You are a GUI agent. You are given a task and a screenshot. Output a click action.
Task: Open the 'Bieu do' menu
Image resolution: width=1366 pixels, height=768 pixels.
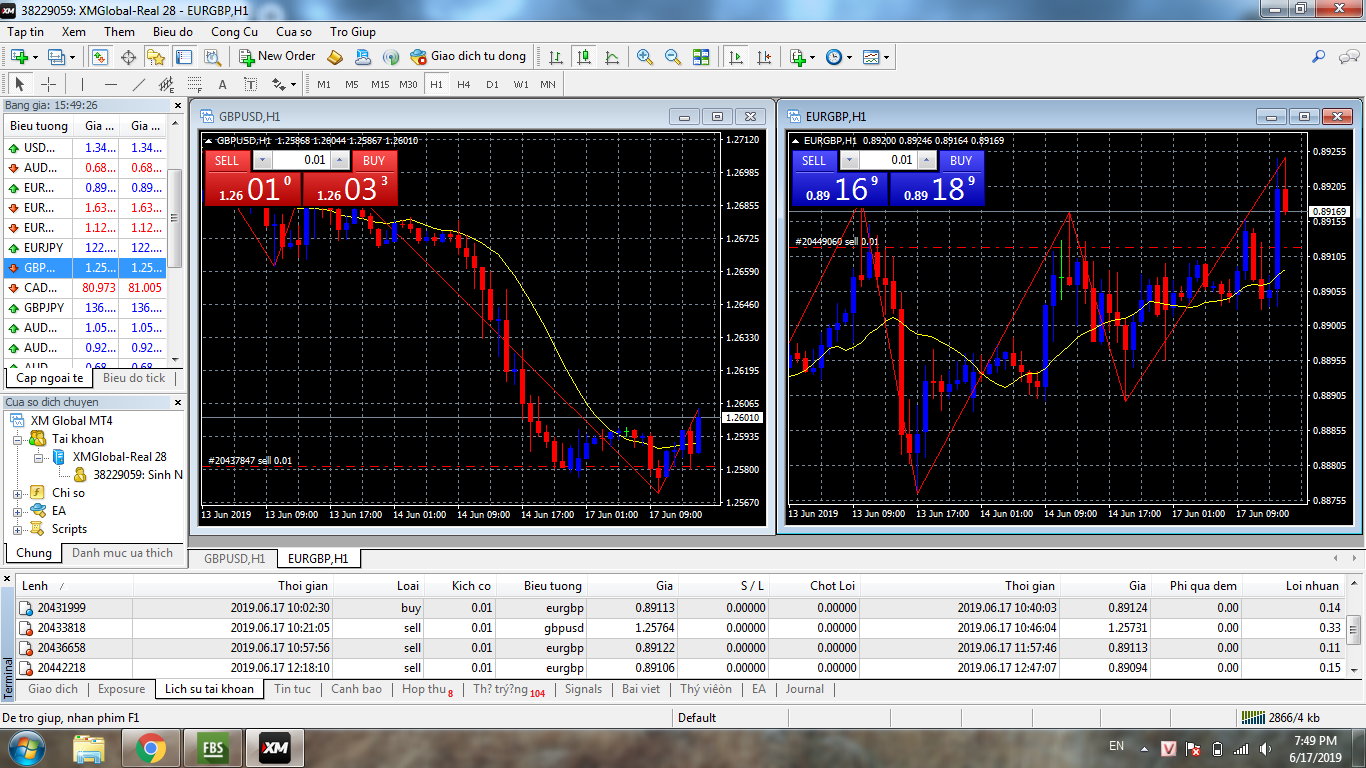172,32
